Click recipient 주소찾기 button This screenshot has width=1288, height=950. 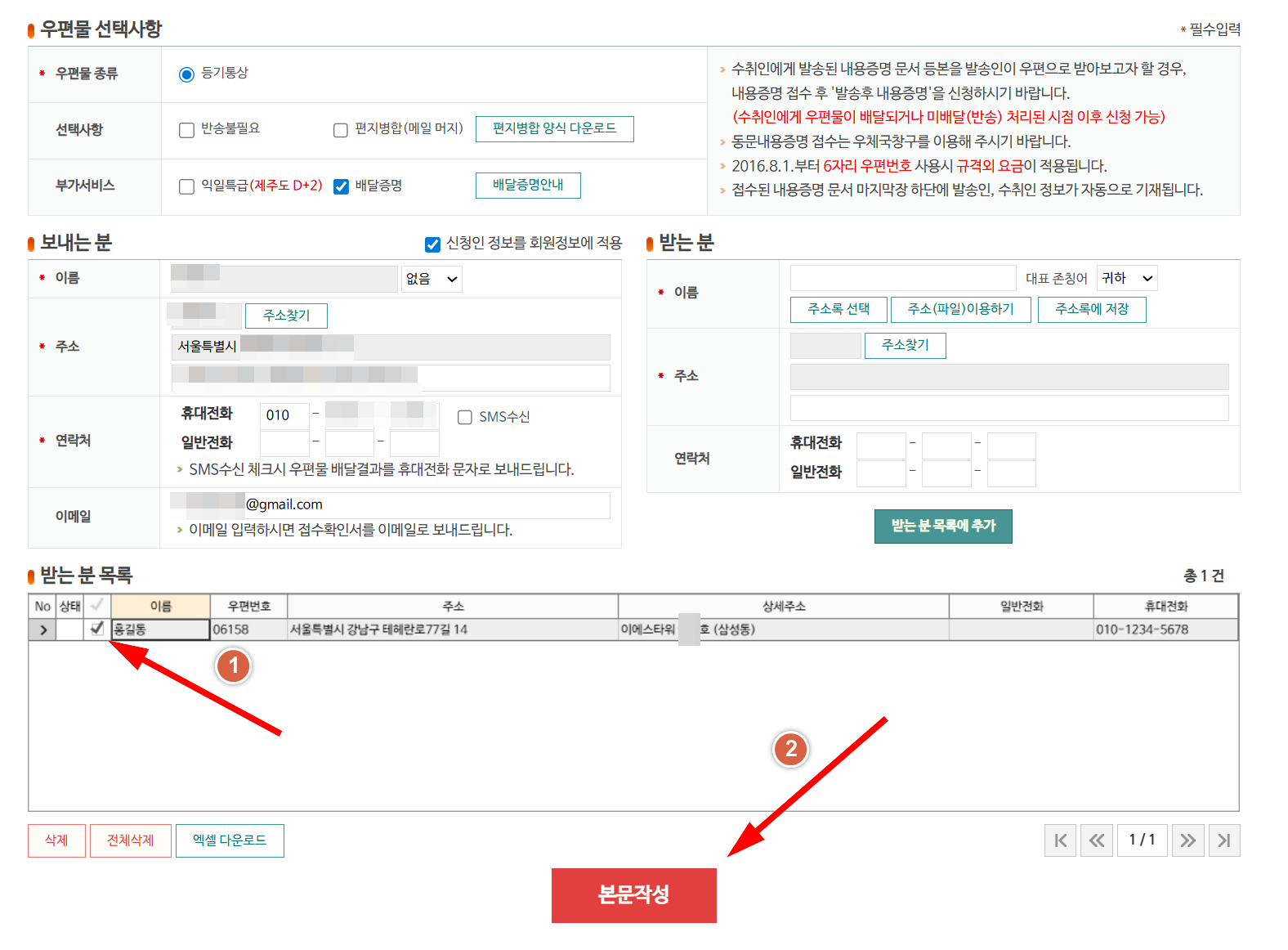coord(905,346)
